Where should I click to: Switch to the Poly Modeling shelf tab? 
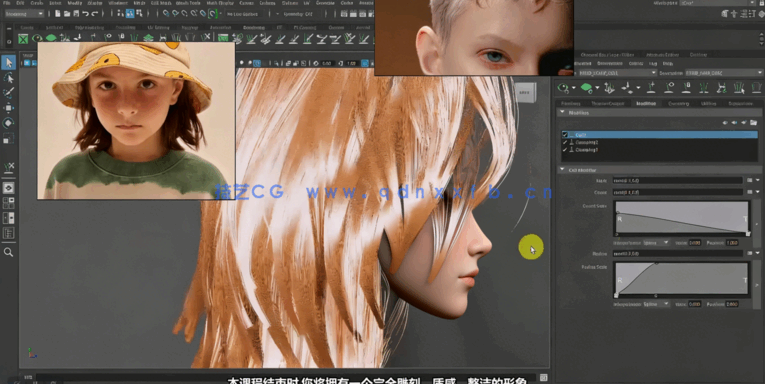[x=89, y=28]
